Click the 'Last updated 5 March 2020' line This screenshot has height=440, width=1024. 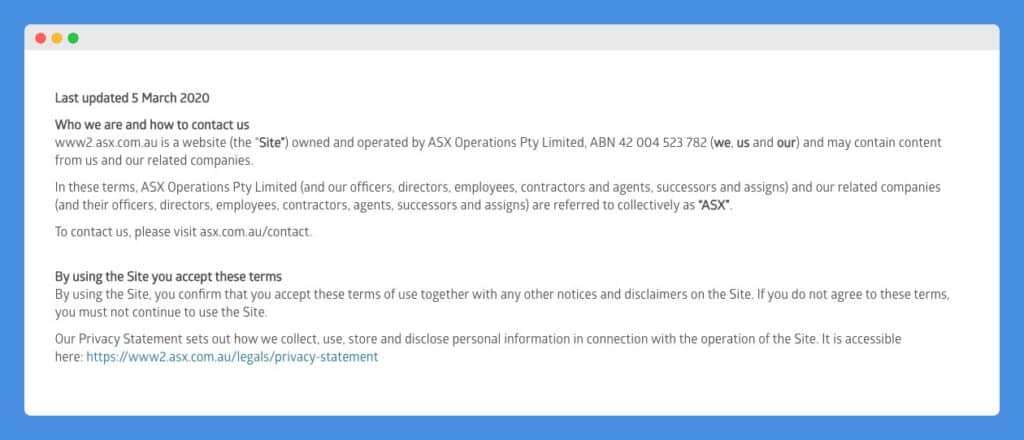click(x=132, y=99)
